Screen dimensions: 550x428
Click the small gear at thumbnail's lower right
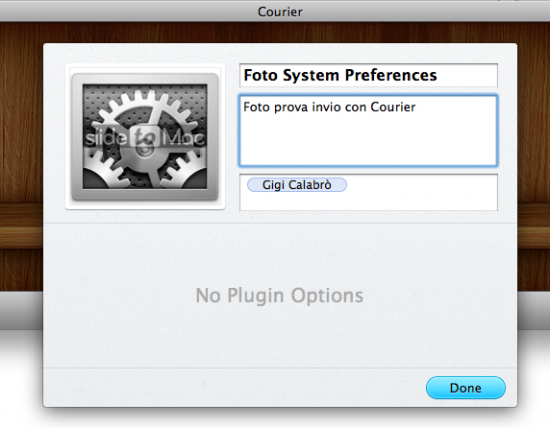pyautogui.click(x=186, y=172)
